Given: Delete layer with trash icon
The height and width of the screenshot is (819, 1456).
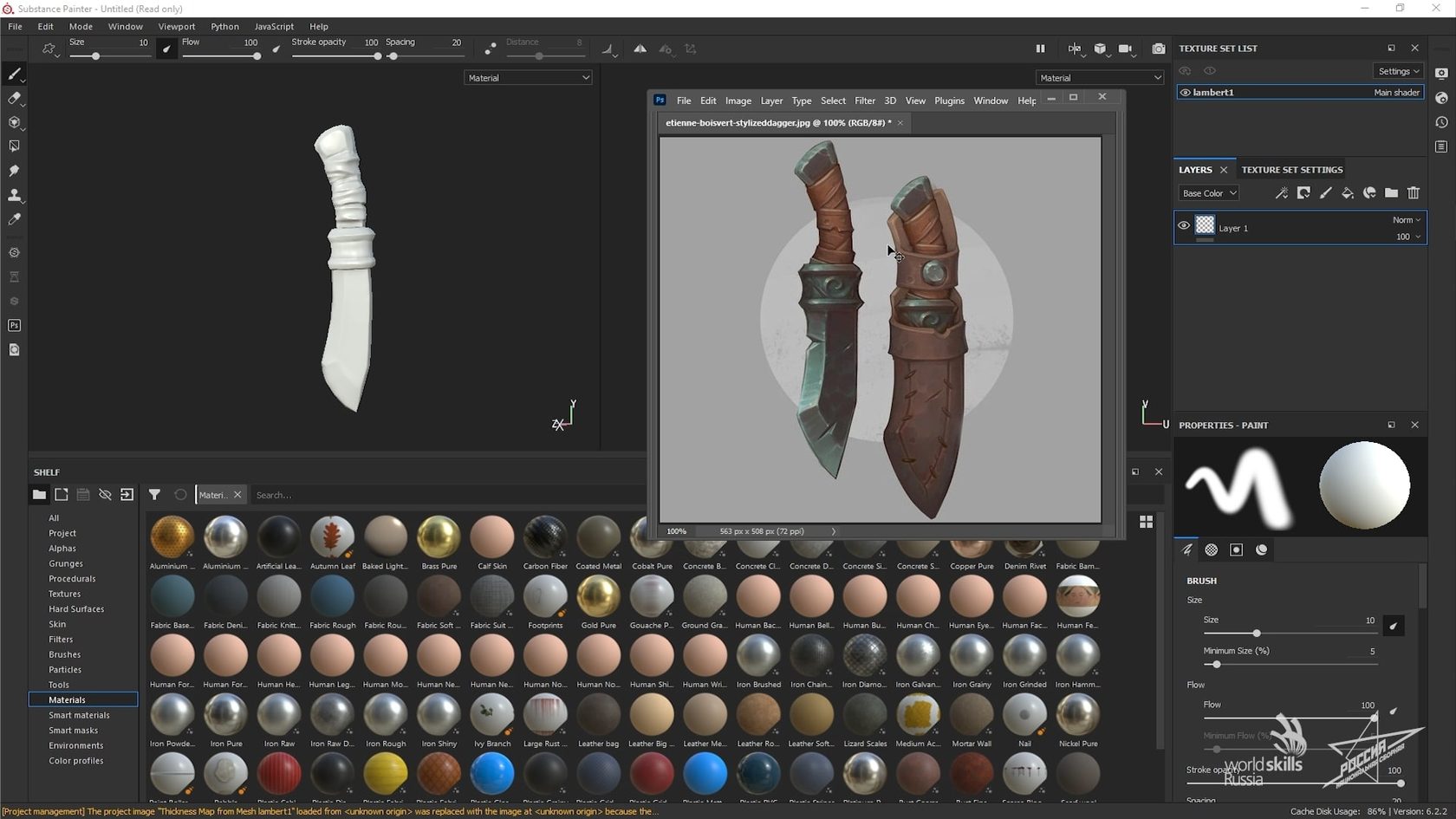Looking at the screenshot, I should point(1414,193).
